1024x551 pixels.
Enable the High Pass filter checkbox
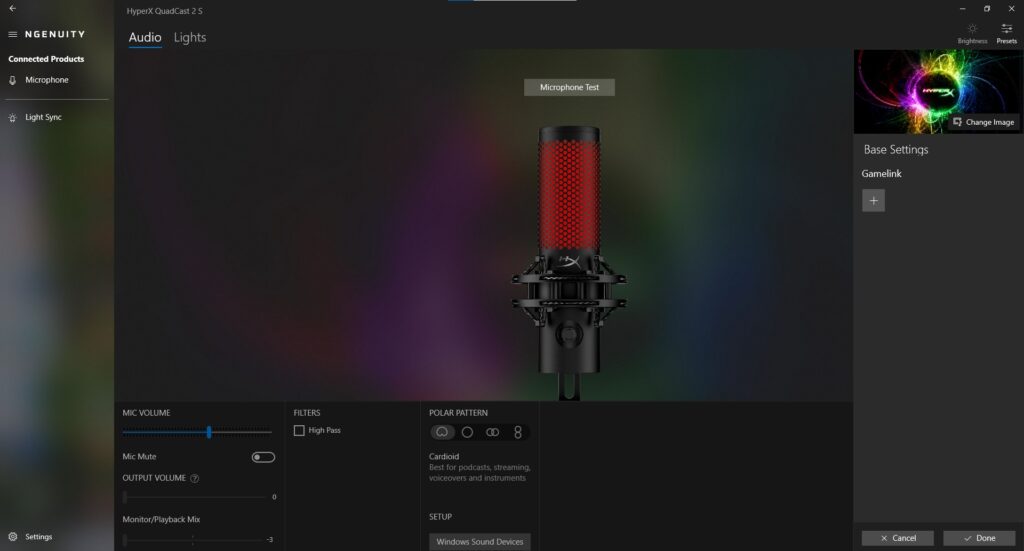(299, 431)
